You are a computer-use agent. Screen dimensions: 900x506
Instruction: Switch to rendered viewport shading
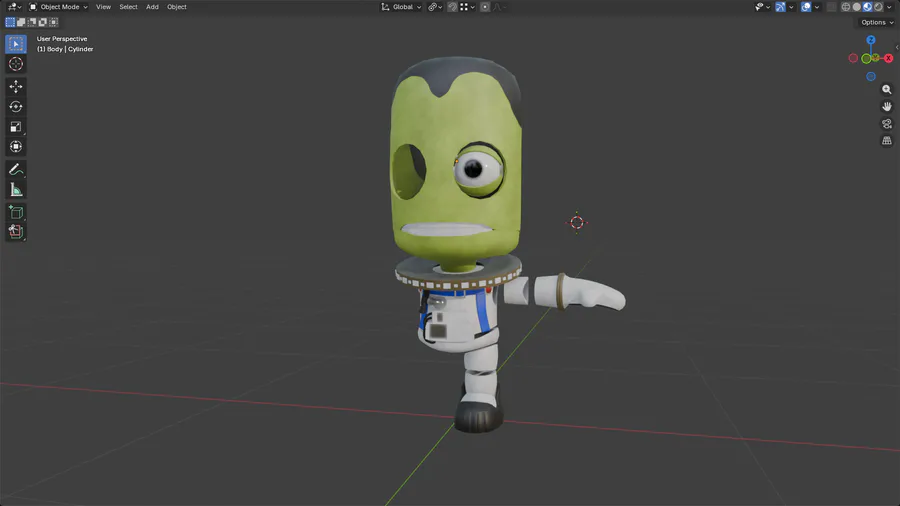879,7
